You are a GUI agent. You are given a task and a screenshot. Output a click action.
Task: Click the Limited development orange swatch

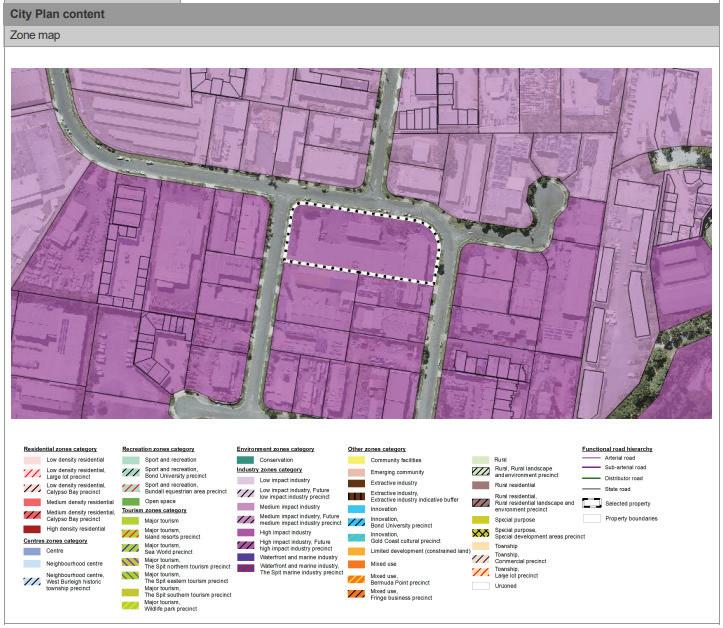click(x=356, y=551)
